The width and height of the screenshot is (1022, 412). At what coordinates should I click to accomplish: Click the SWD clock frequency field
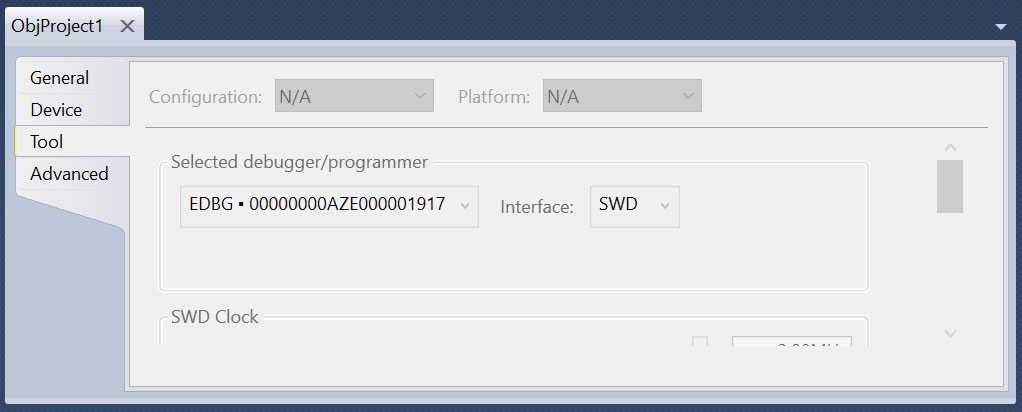coord(791,344)
